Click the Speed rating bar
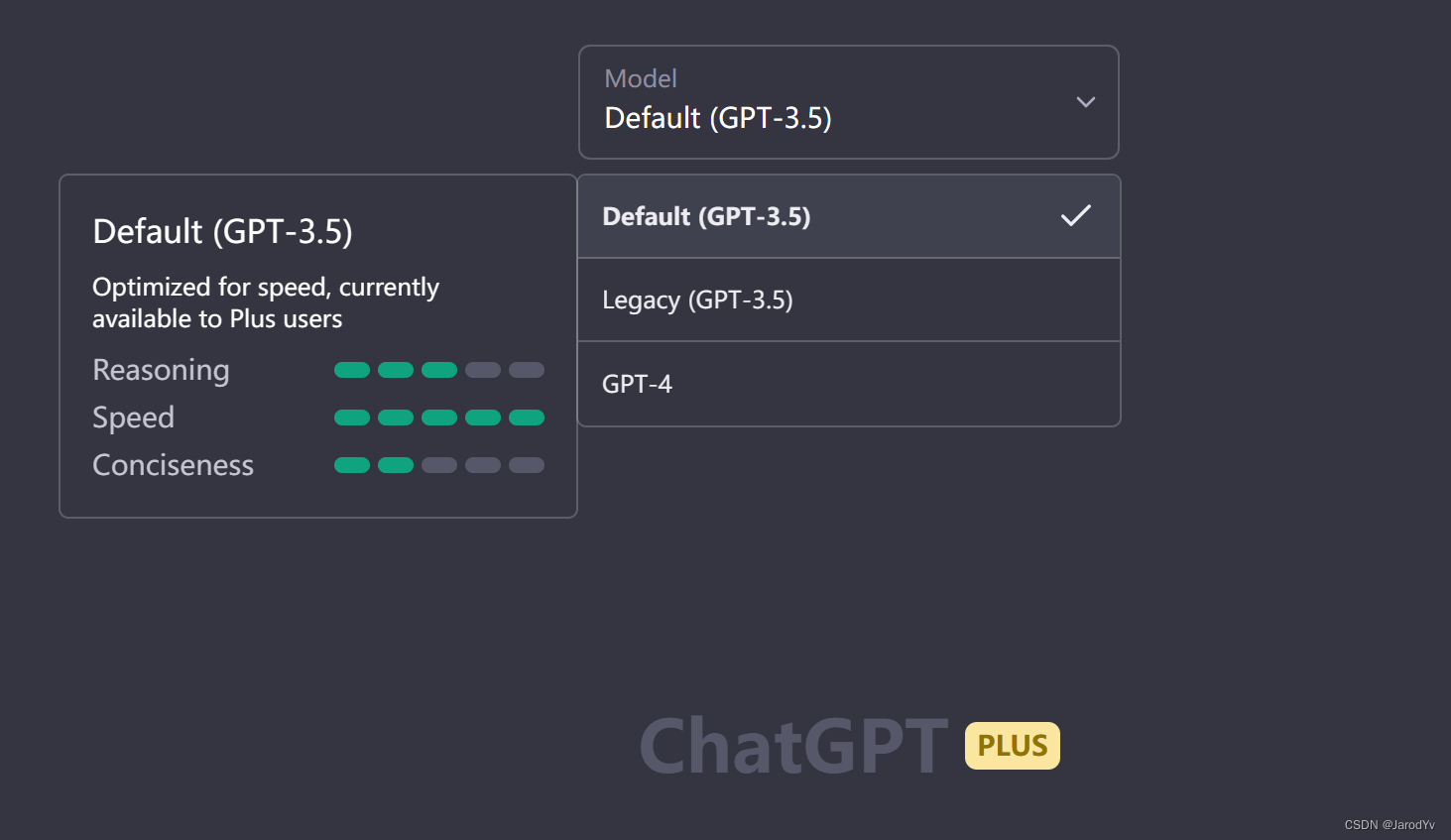This screenshot has height=840, width=1451. click(438, 418)
